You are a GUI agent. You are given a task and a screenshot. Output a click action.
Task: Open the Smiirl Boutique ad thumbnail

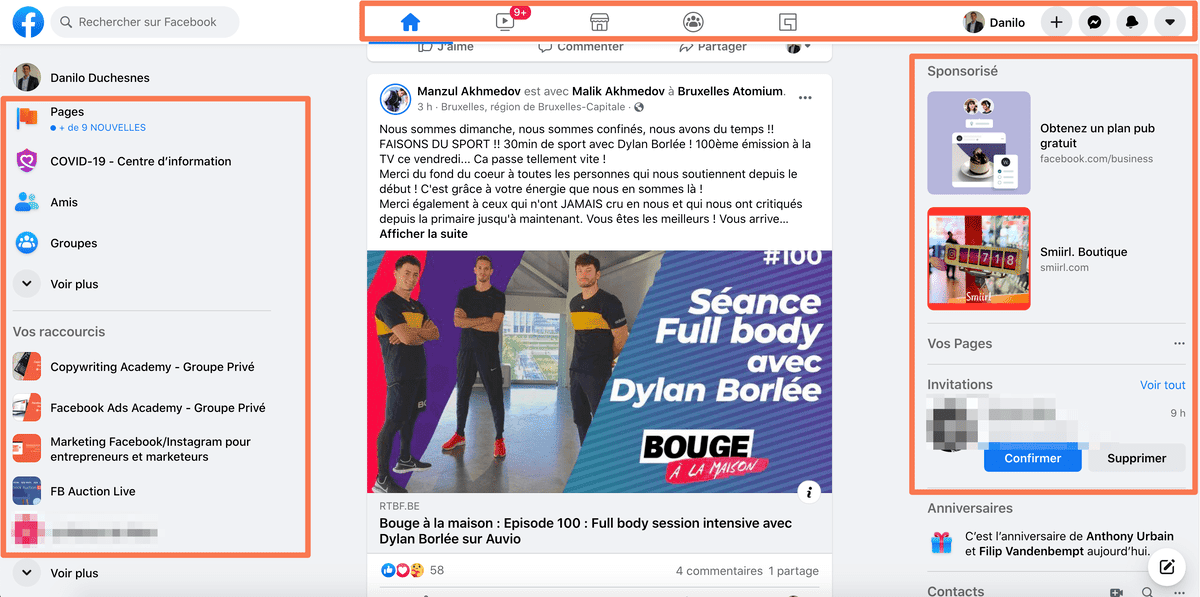tap(979, 259)
